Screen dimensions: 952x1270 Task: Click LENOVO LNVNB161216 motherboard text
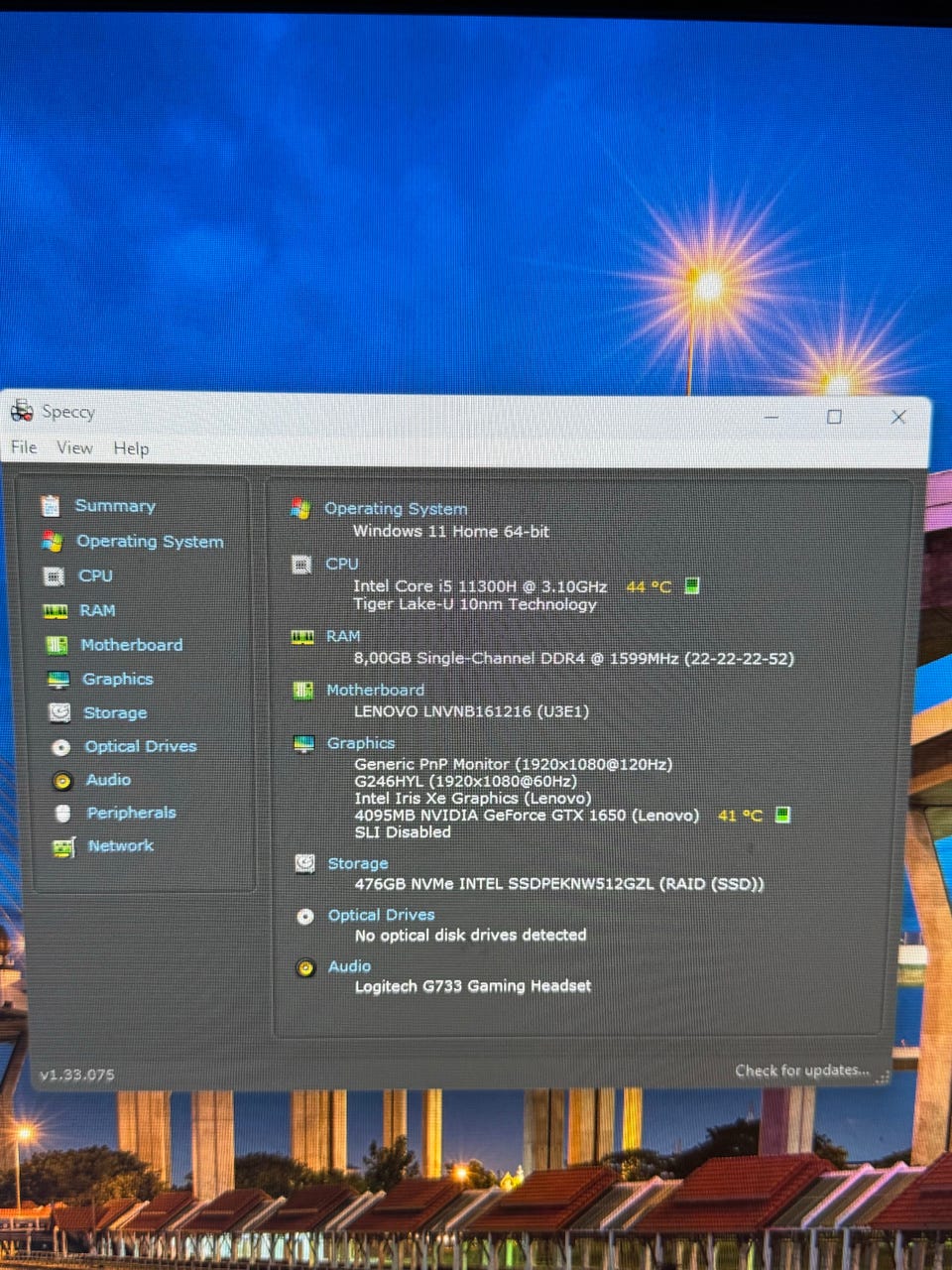point(472,711)
